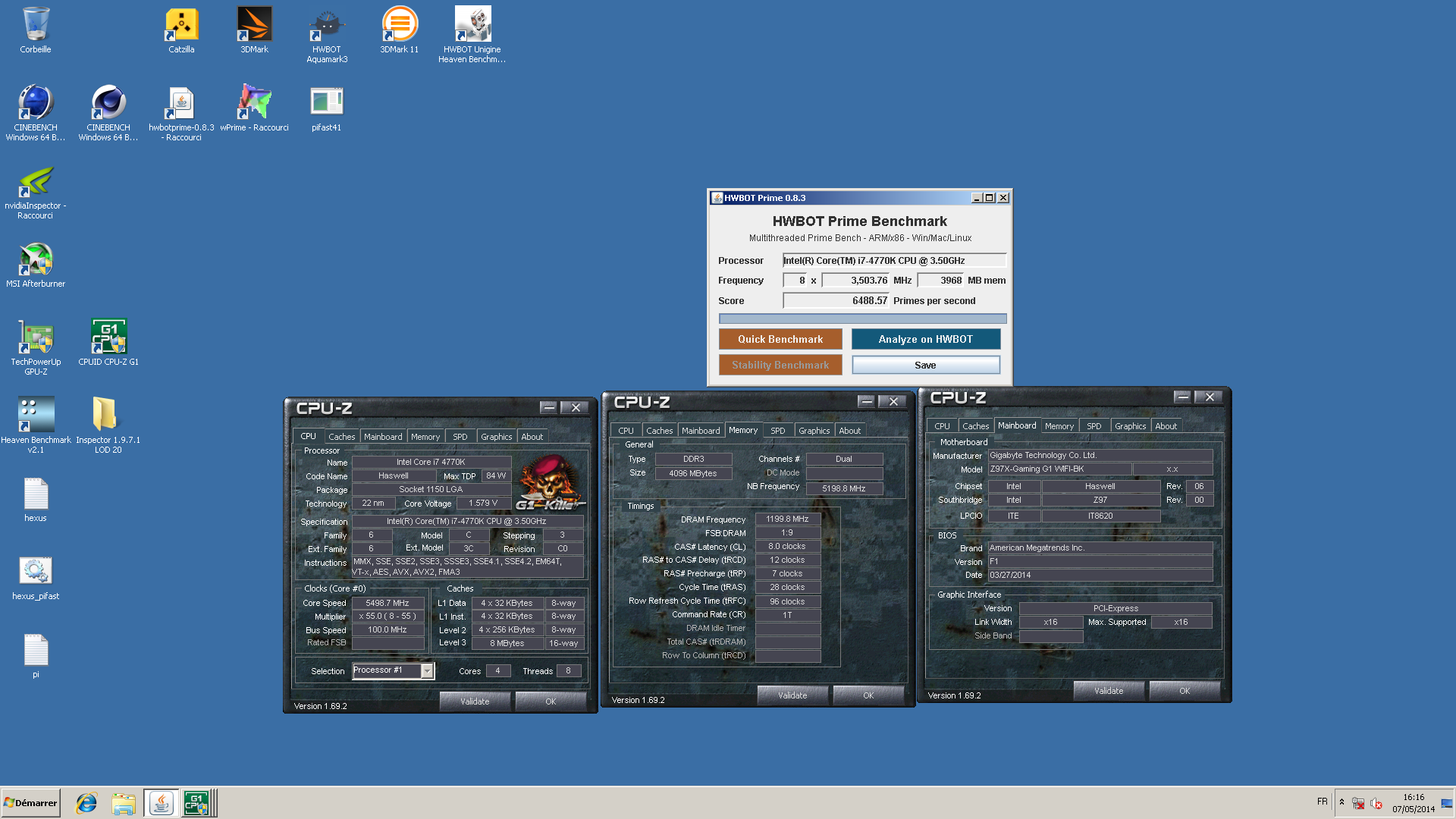Open MSI Afterburner desktop shortcut
The image size is (1456, 819).
(36, 265)
